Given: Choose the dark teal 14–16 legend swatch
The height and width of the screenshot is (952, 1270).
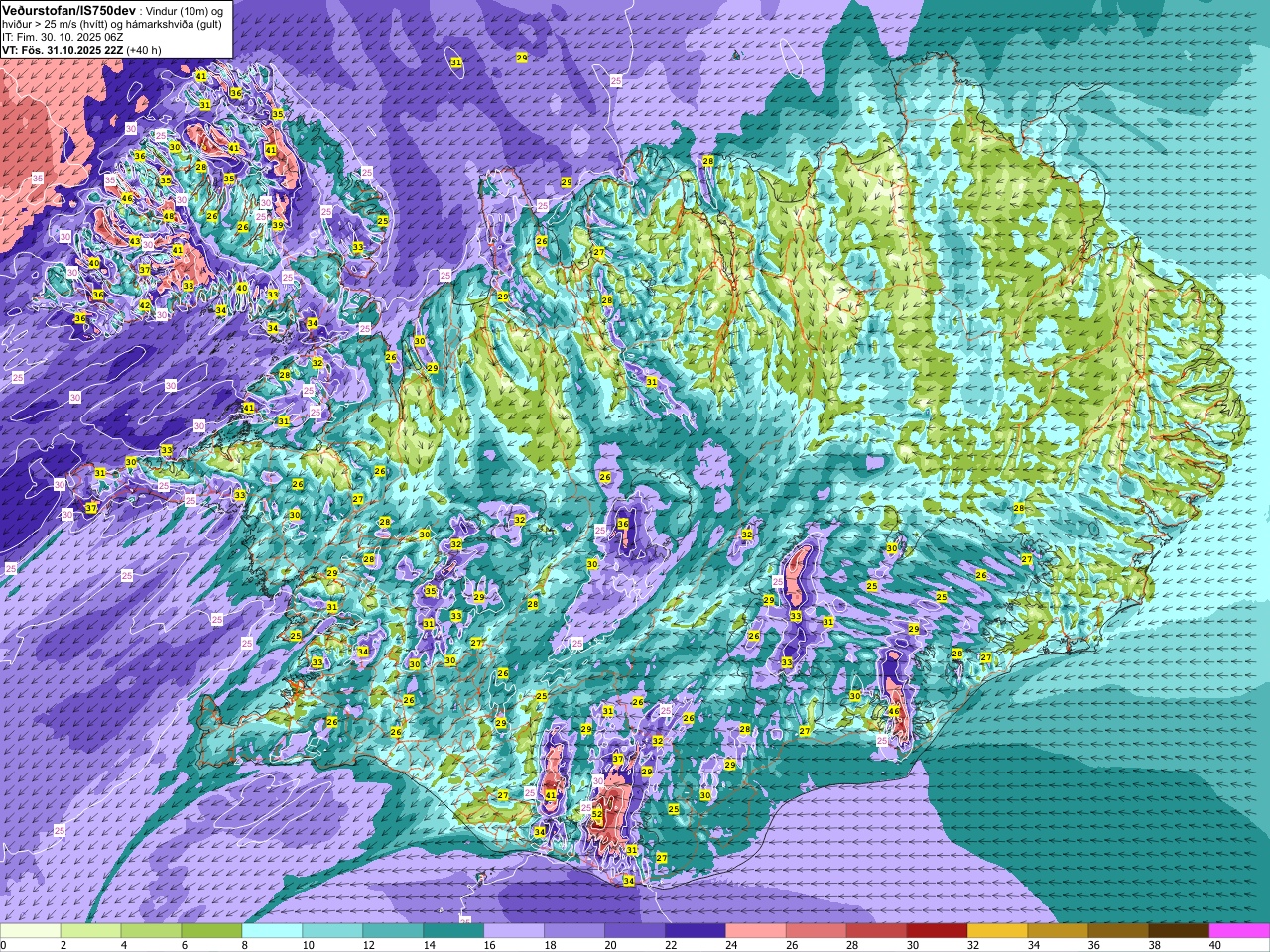Looking at the screenshot, I should tap(454, 931).
